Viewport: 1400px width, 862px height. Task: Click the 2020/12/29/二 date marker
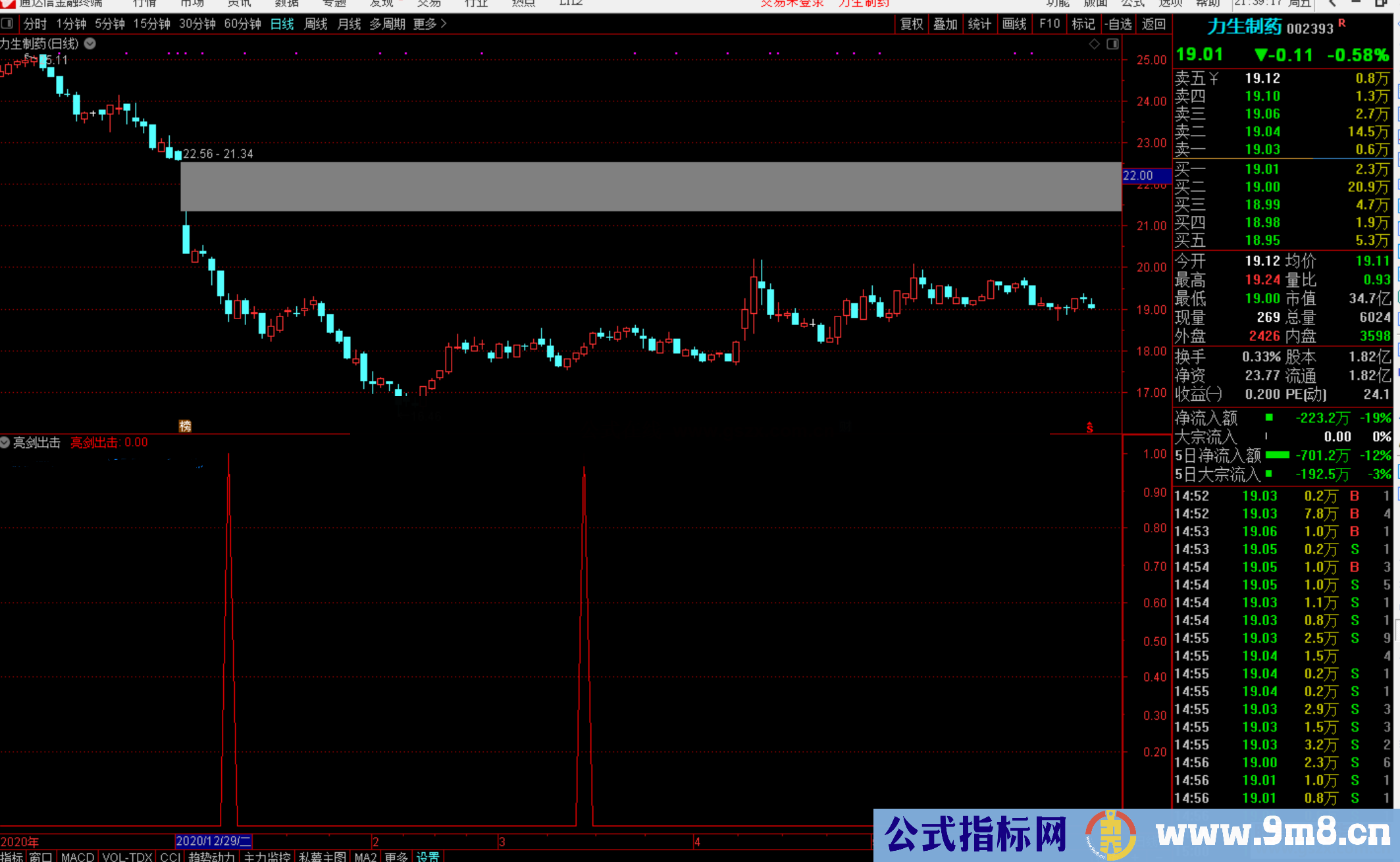click(214, 841)
